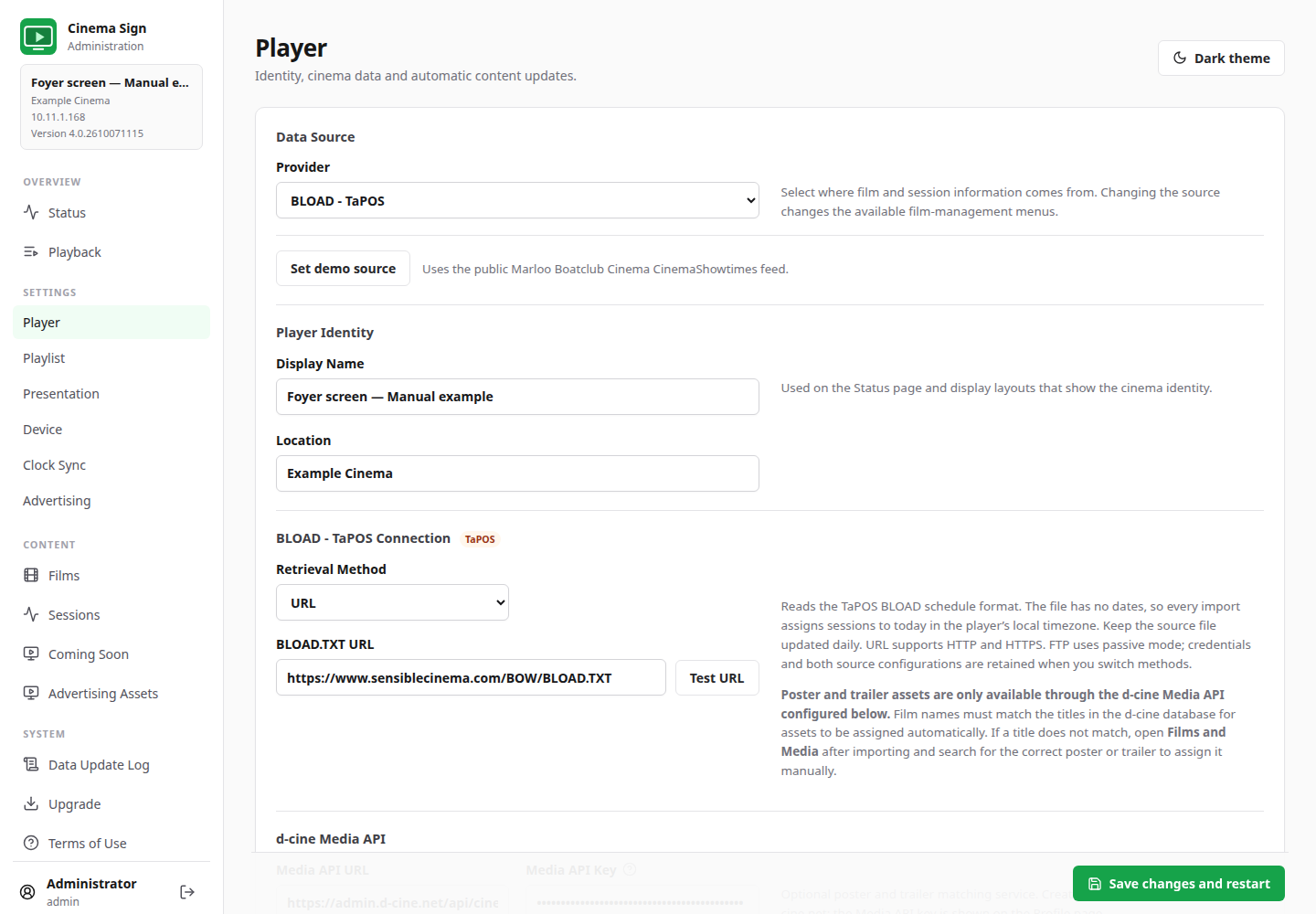Viewport: 1316px width, 914px height.
Task: Click the Test URL button
Action: point(717,678)
